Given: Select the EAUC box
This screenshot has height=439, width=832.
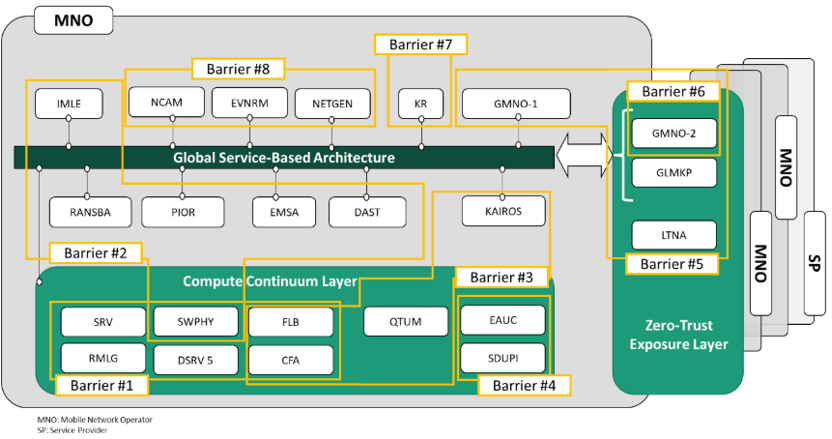Looking at the screenshot, I should [503, 320].
